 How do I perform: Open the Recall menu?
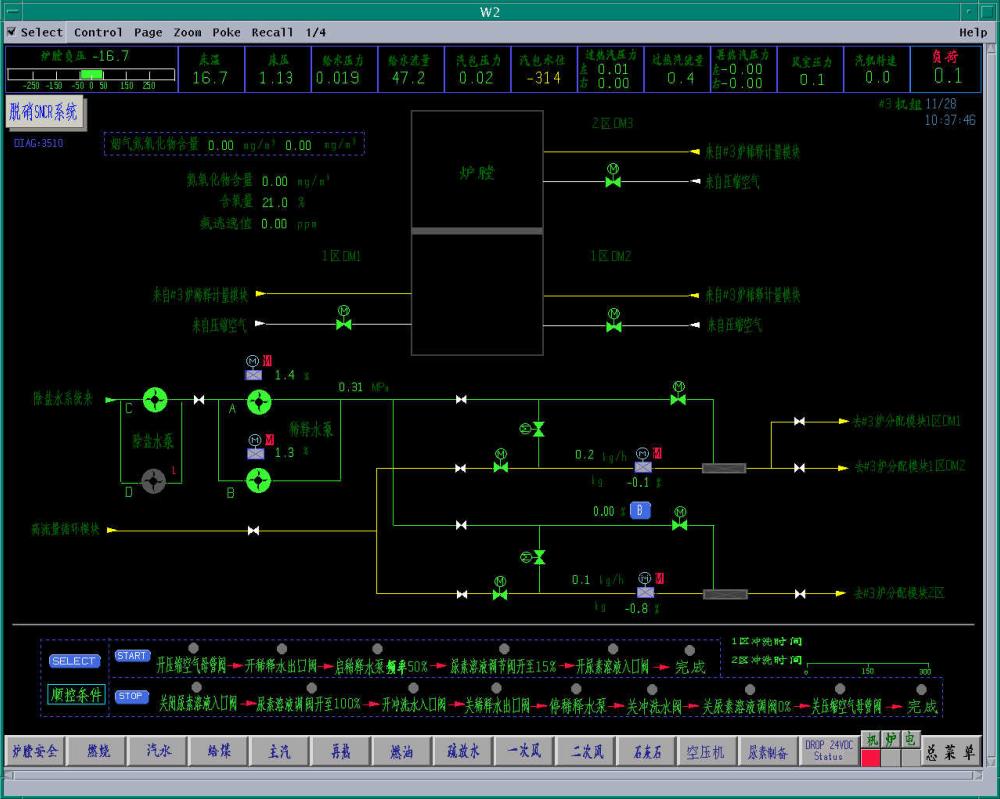(272, 32)
